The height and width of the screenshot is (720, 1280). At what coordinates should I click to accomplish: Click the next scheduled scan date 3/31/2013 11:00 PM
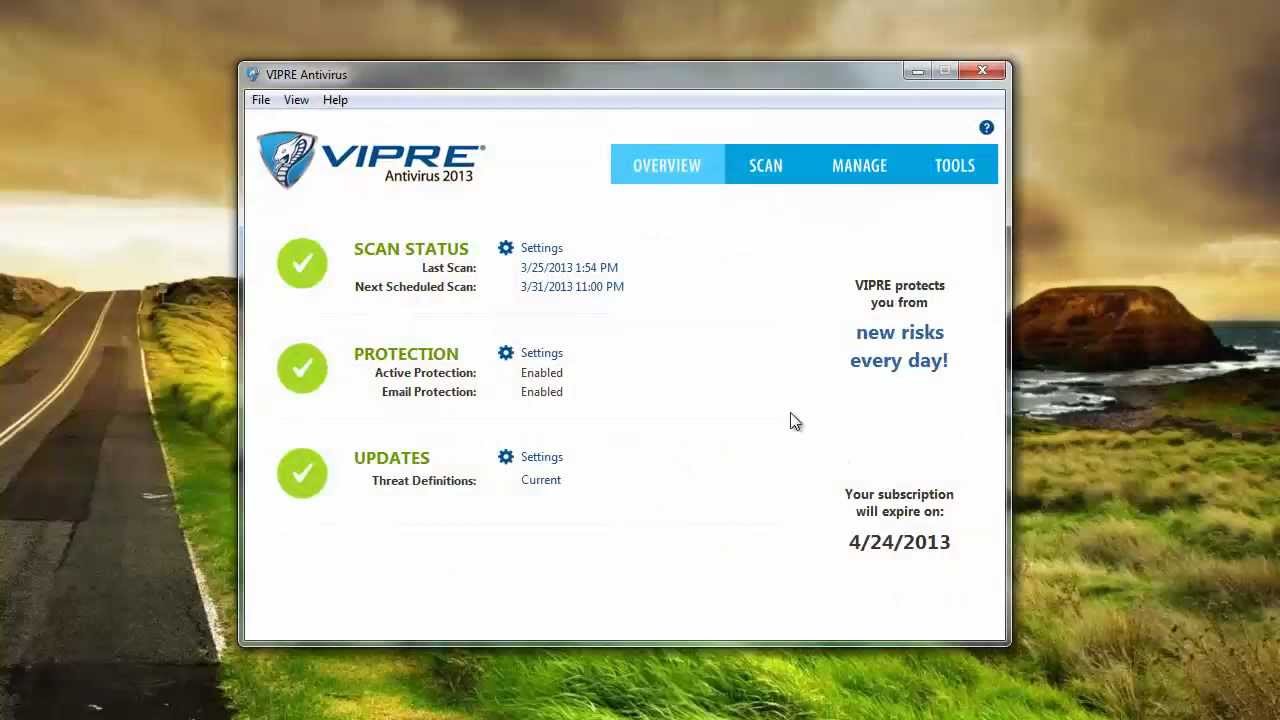tap(572, 287)
